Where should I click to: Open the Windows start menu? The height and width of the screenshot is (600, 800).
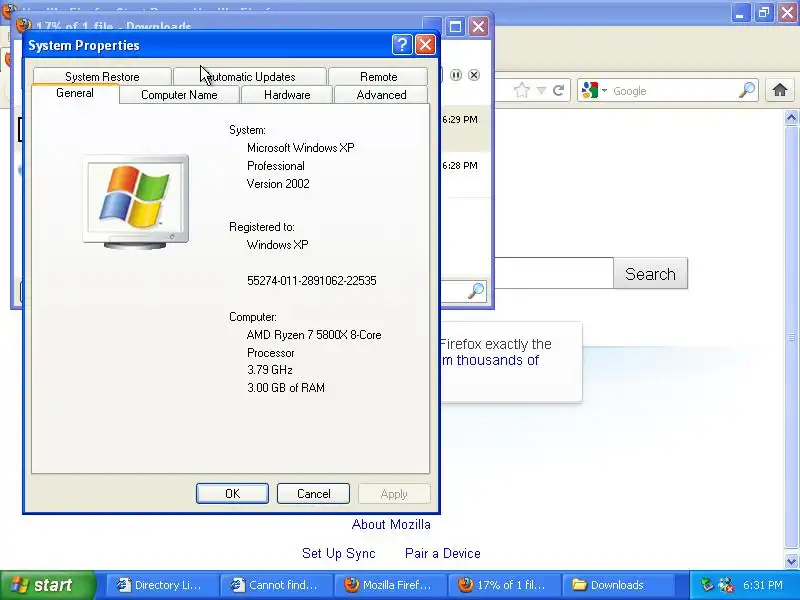[x=48, y=585]
